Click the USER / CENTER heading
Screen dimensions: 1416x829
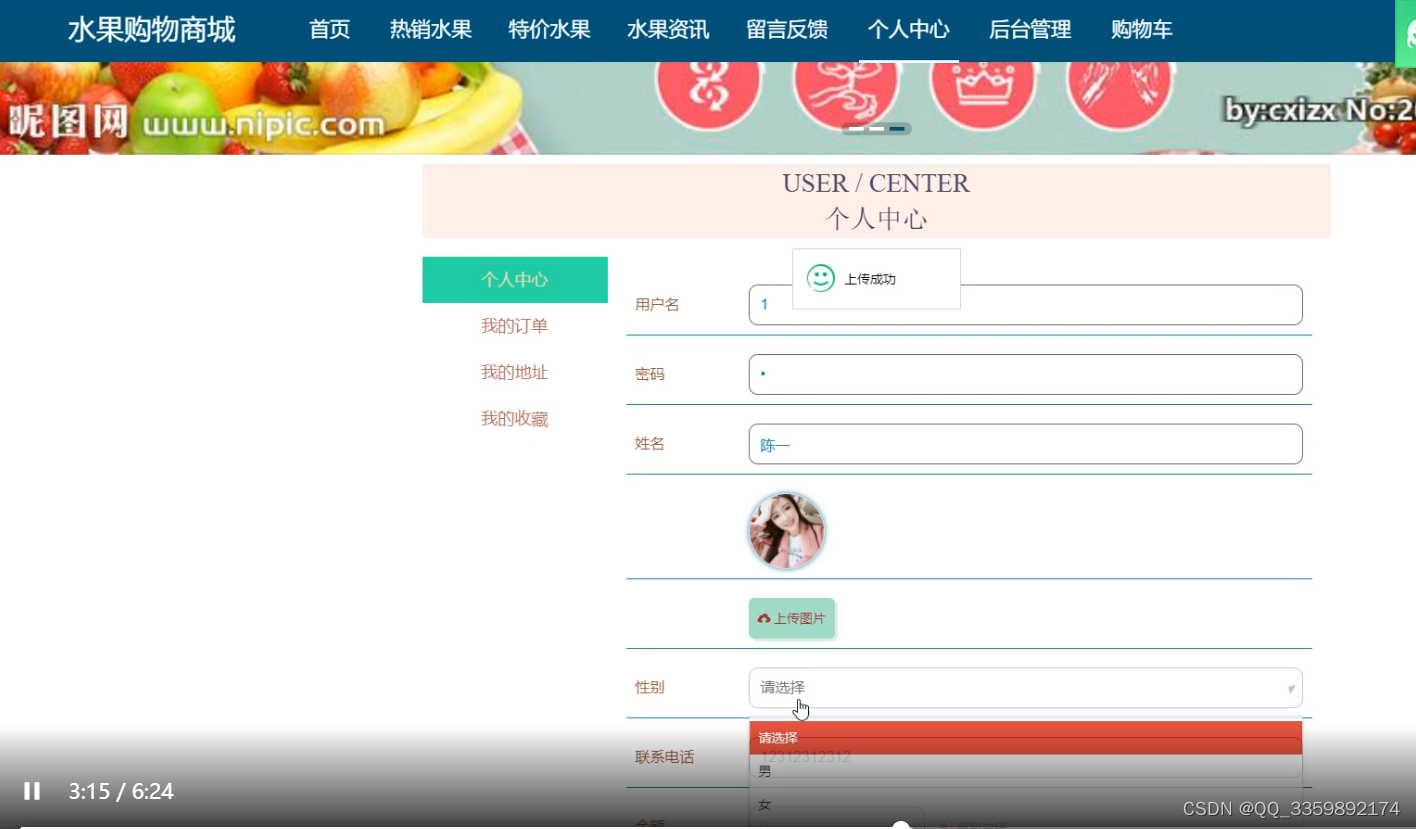[876, 184]
